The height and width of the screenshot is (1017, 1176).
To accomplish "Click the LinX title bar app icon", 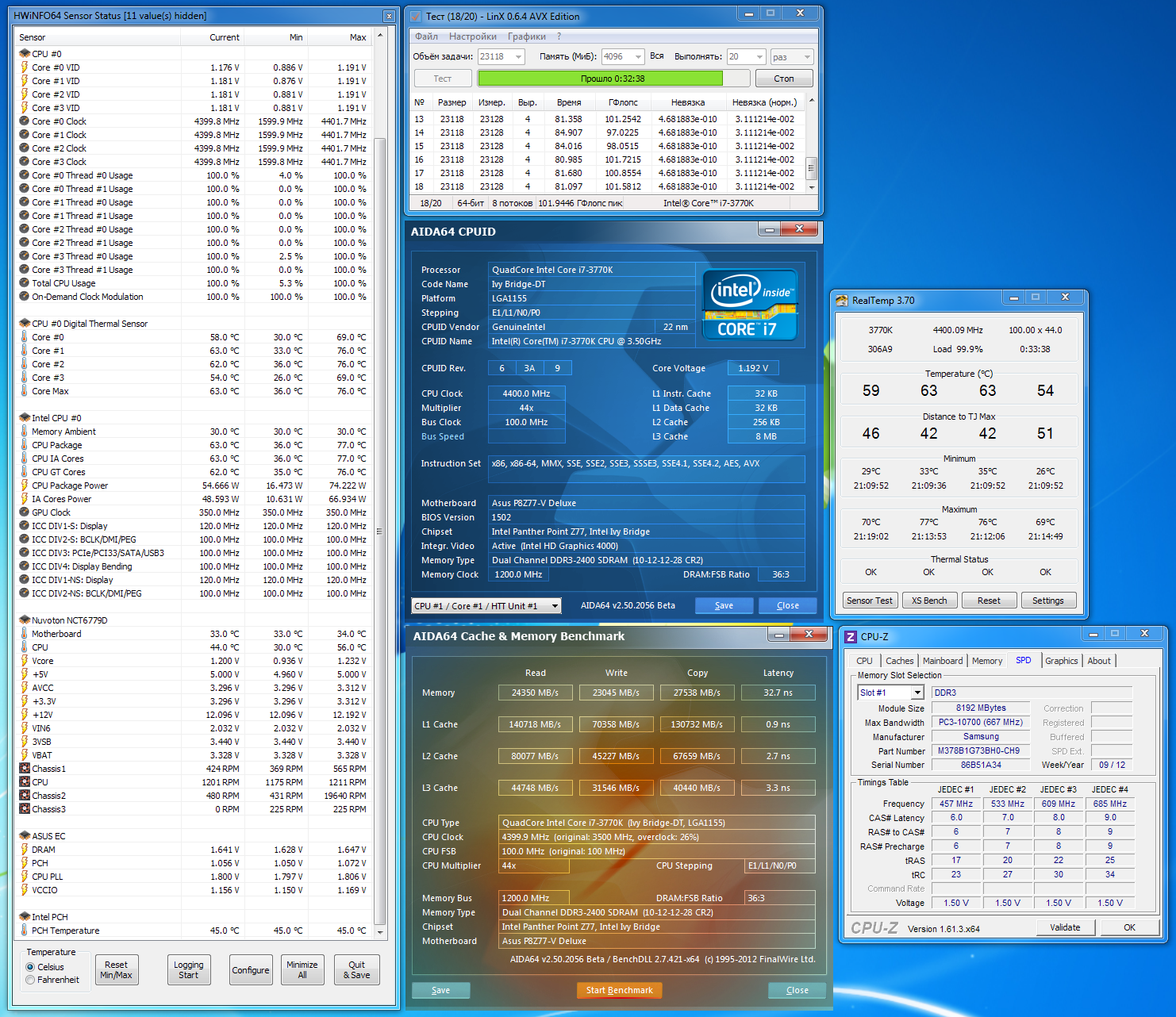I will [x=416, y=16].
